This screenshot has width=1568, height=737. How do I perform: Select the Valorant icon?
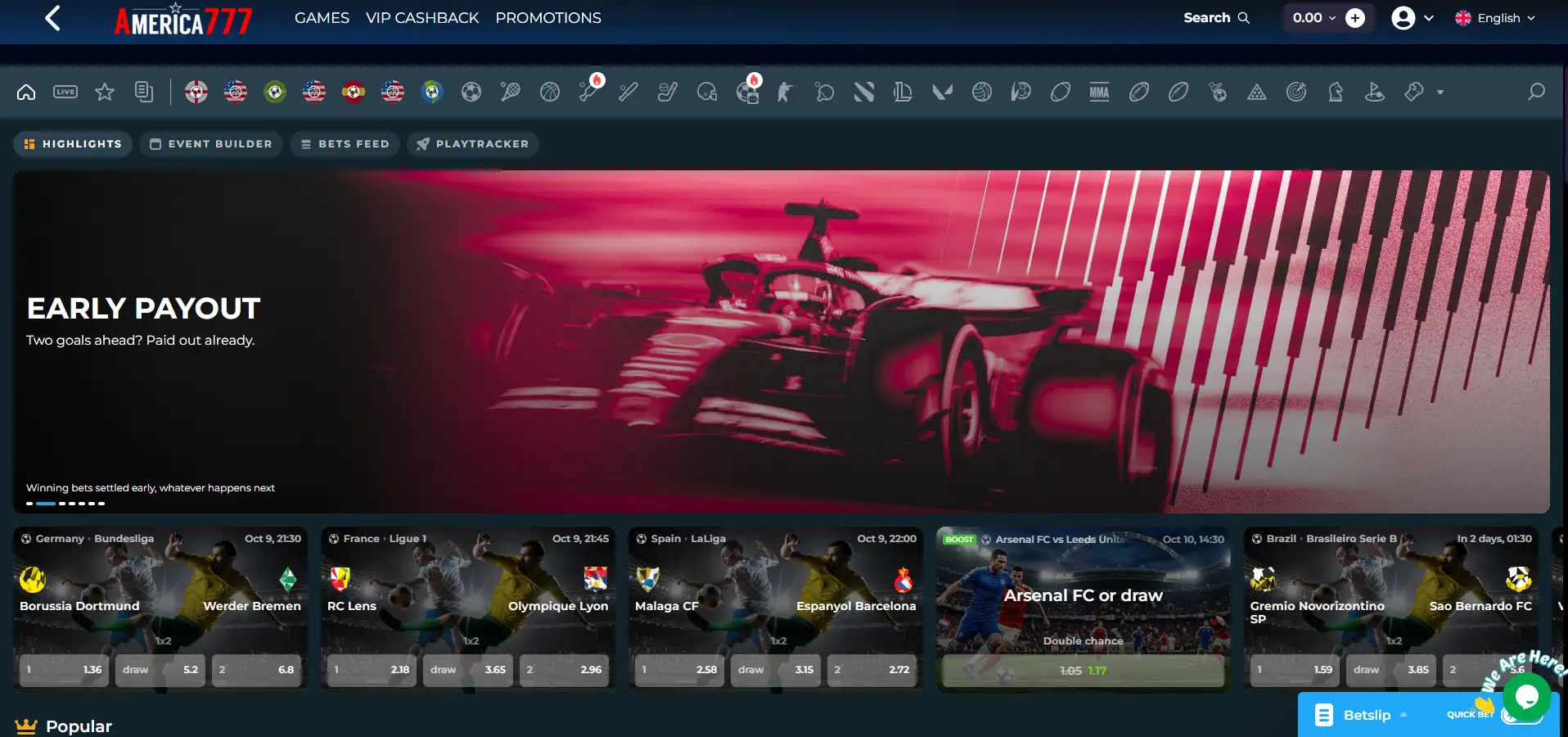click(x=943, y=92)
